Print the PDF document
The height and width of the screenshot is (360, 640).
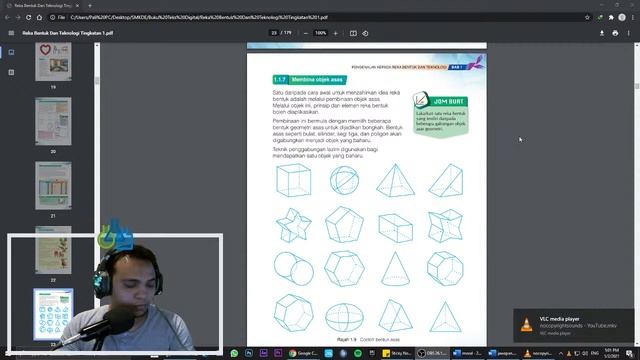615,33
